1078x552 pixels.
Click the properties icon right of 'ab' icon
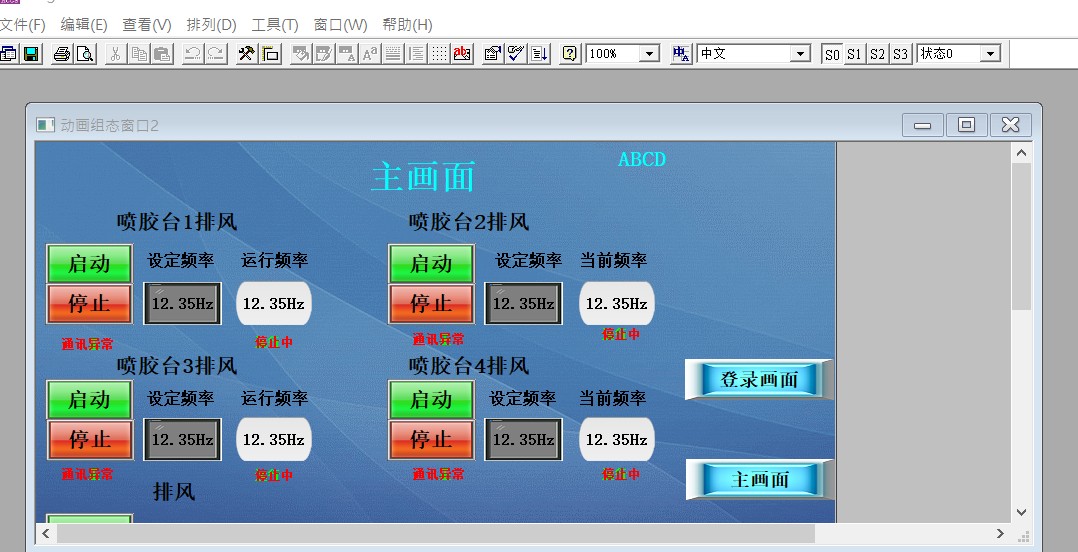492,54
